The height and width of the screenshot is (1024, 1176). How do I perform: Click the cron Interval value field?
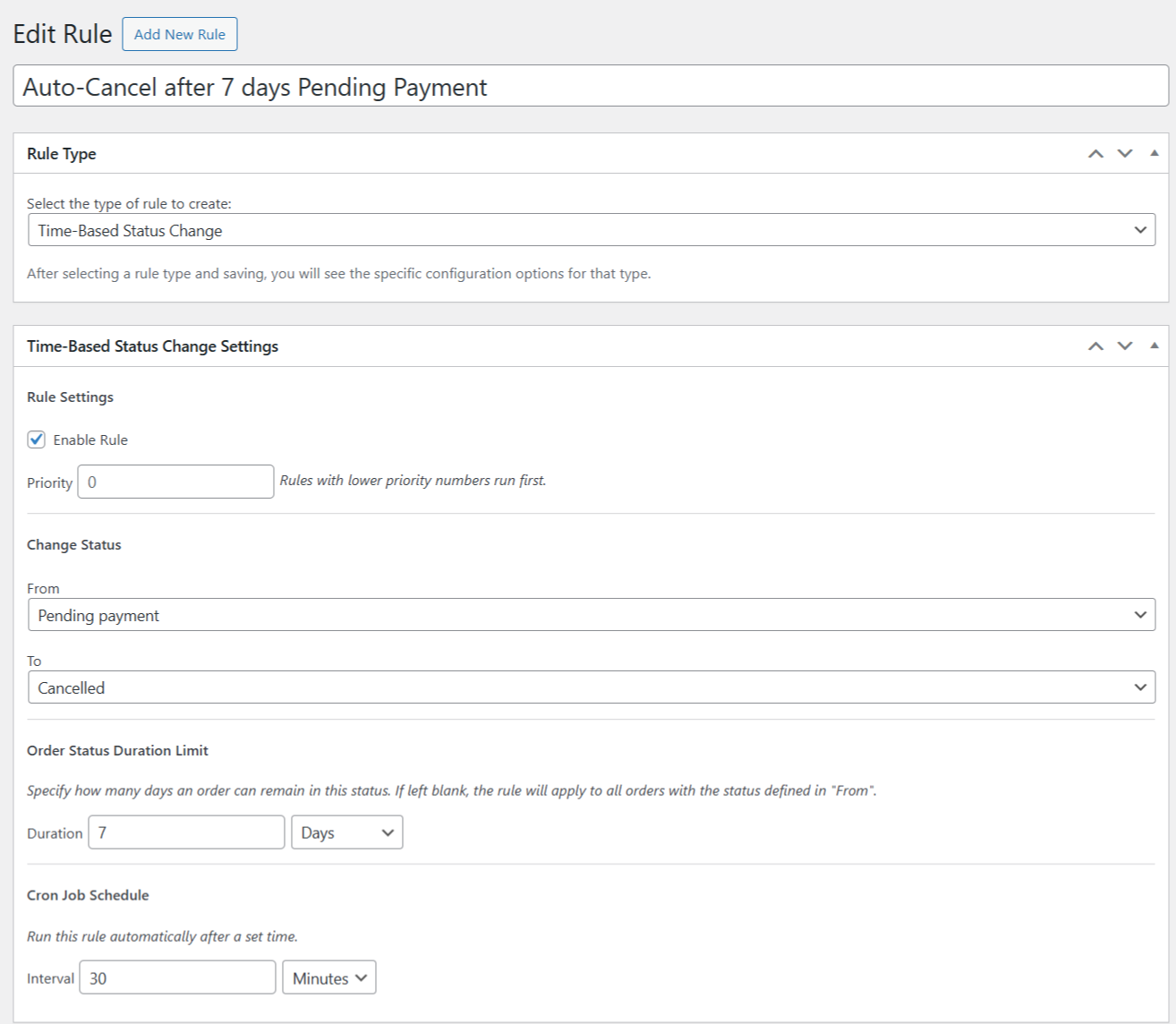tap(177, 977)
